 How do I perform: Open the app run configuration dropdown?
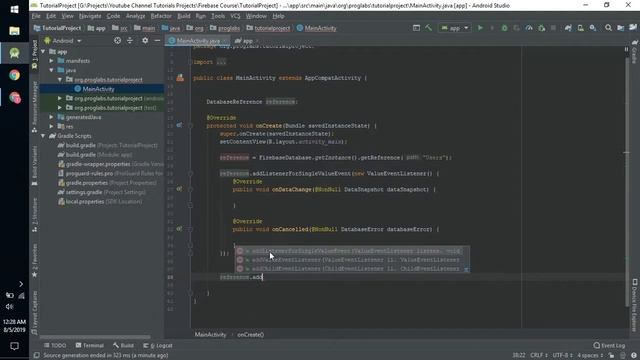coord(454,28)
